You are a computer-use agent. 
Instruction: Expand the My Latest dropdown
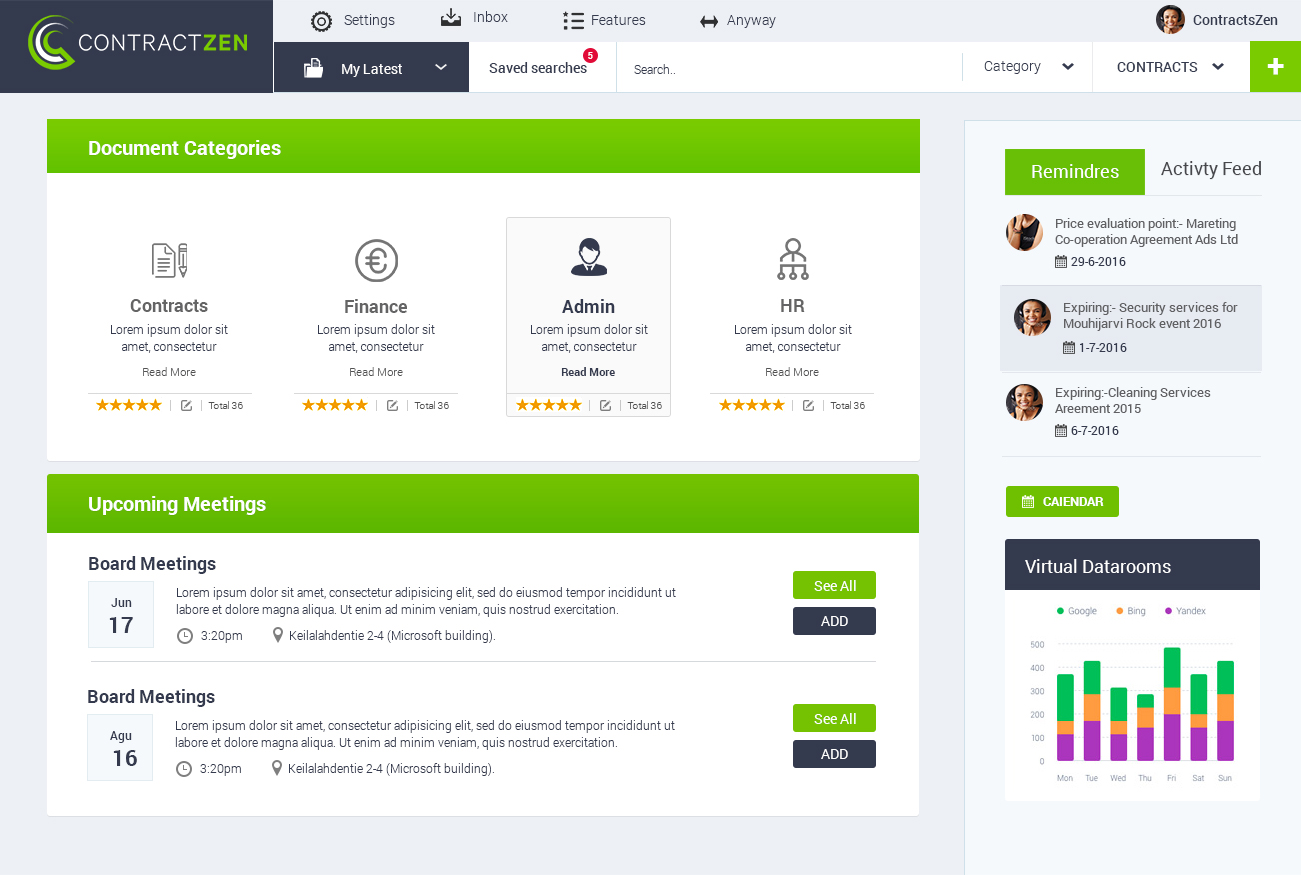tap(441, 67)
